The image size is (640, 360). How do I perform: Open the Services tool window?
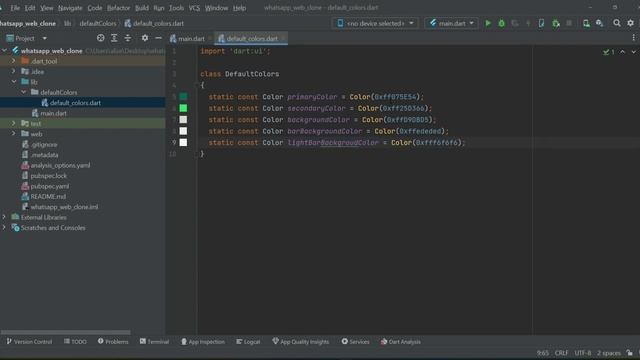[x=355, y=342]
